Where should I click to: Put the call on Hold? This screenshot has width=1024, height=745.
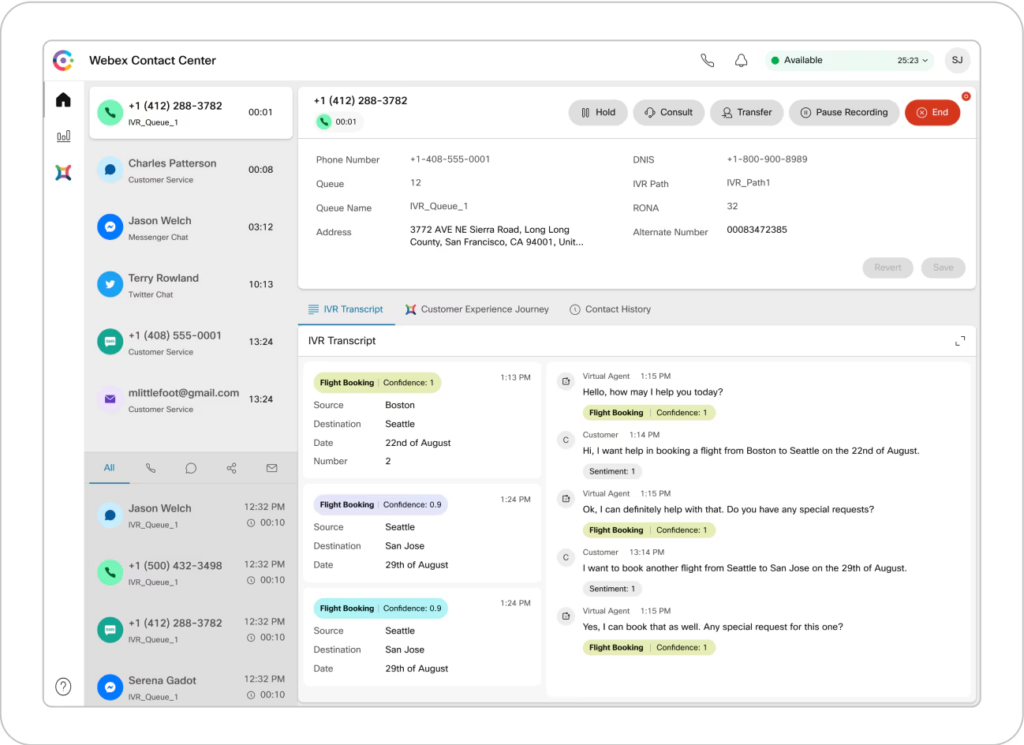coord(597,113)
